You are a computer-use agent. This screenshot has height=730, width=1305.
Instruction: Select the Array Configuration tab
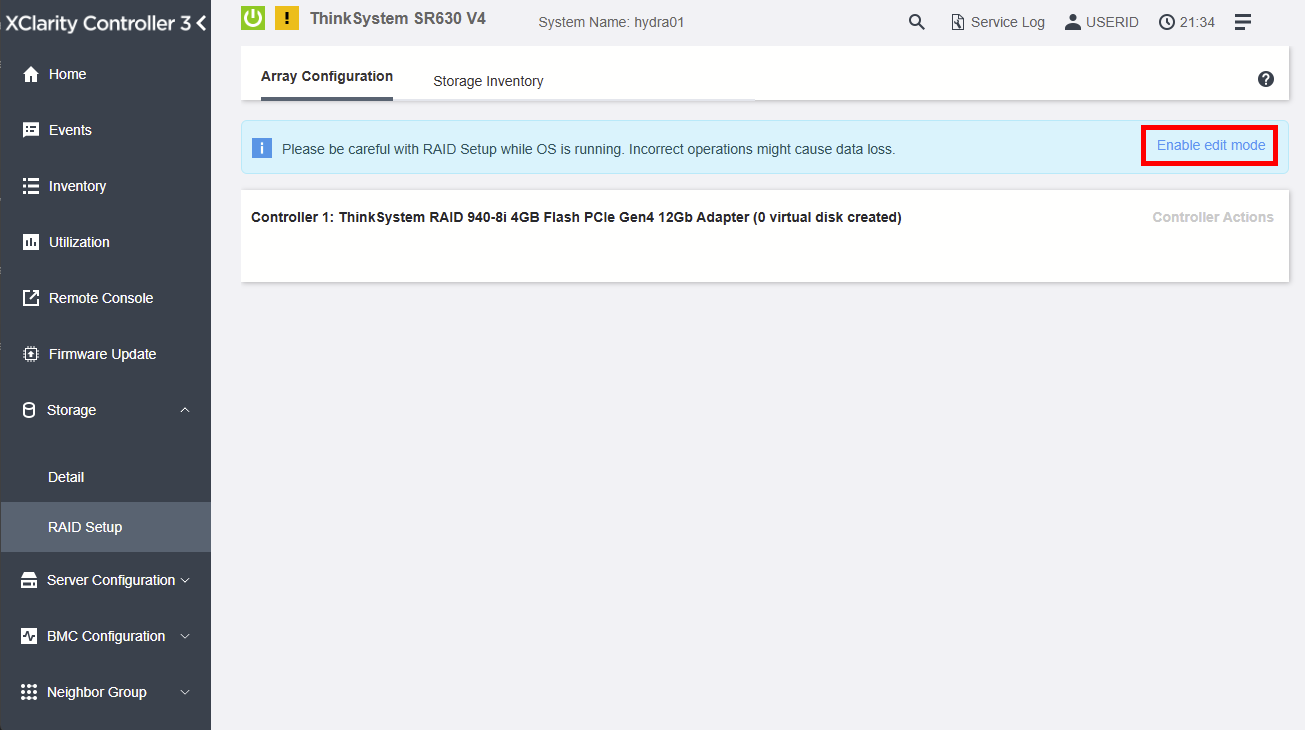point(327,76)
